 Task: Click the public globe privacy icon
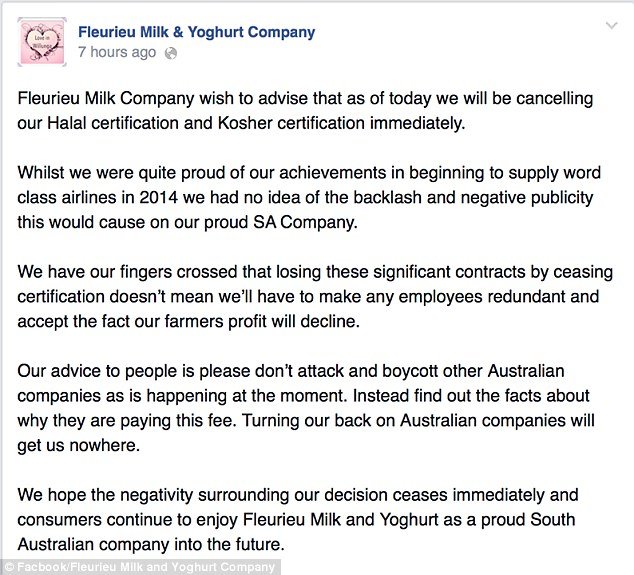pyautogui.click(x=171, y=53)
